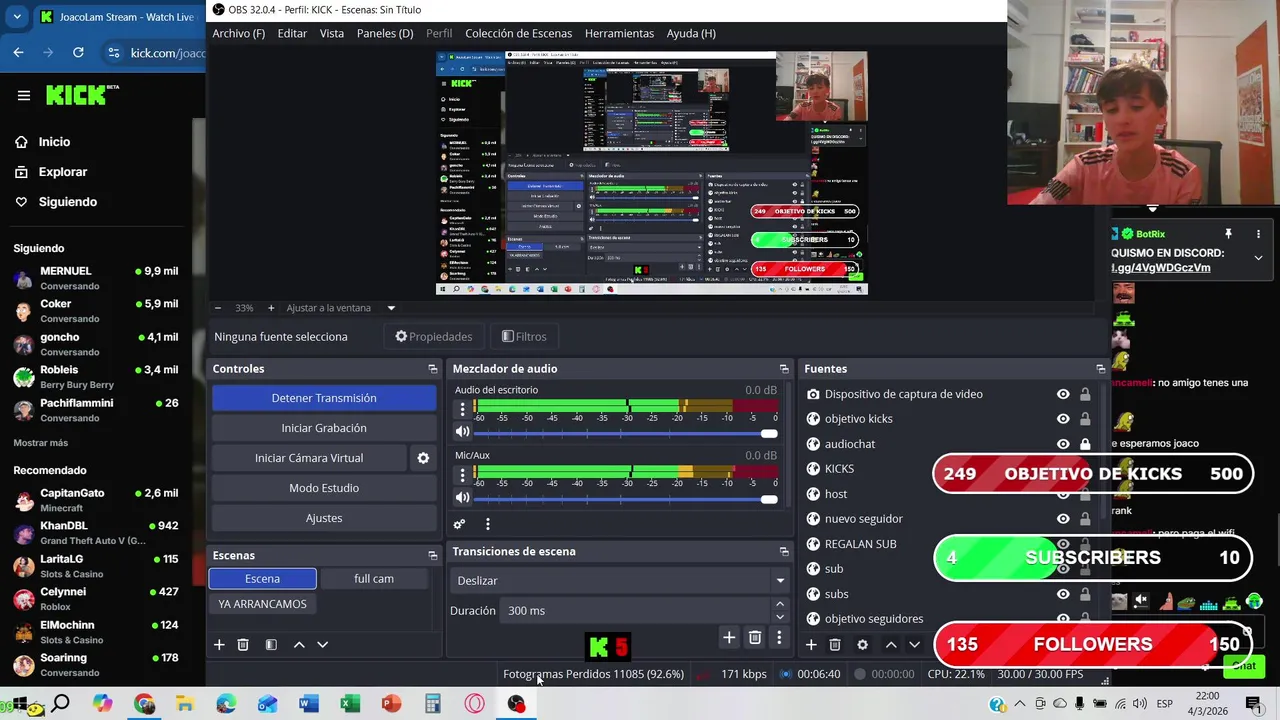
Task: Open Deslizar transition dropdown
Action: pos(620,580)
